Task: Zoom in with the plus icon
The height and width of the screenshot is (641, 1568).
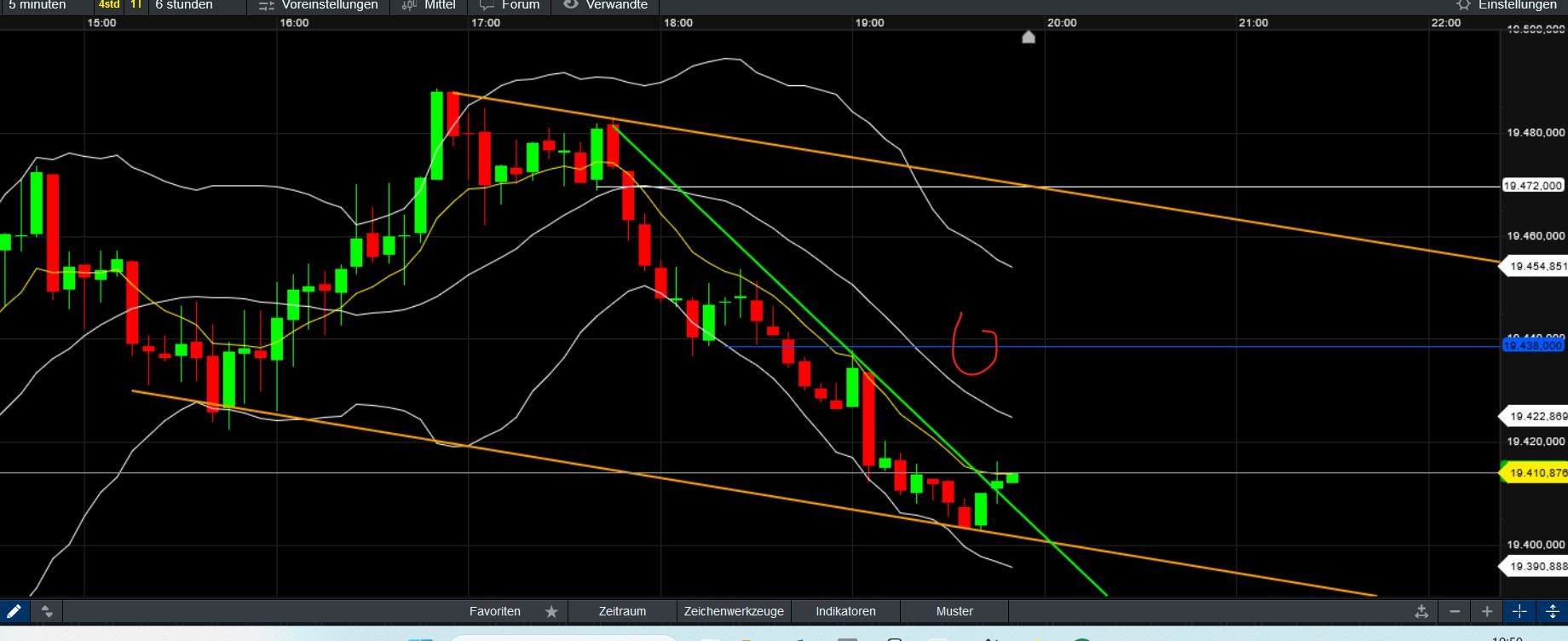Action: (1487, 611)
